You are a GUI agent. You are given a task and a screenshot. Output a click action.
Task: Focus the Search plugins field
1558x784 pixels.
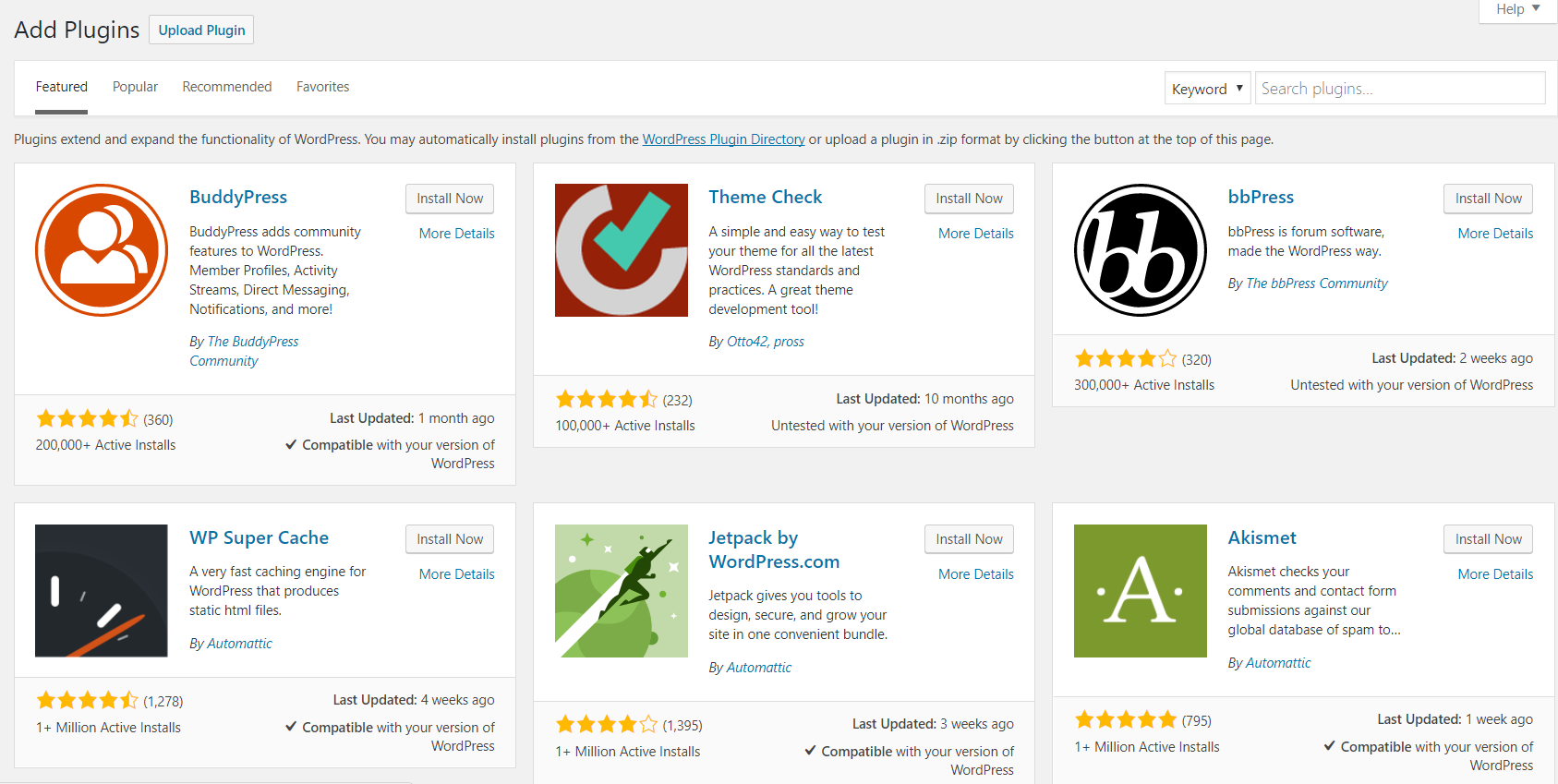tap(1400, 89)
